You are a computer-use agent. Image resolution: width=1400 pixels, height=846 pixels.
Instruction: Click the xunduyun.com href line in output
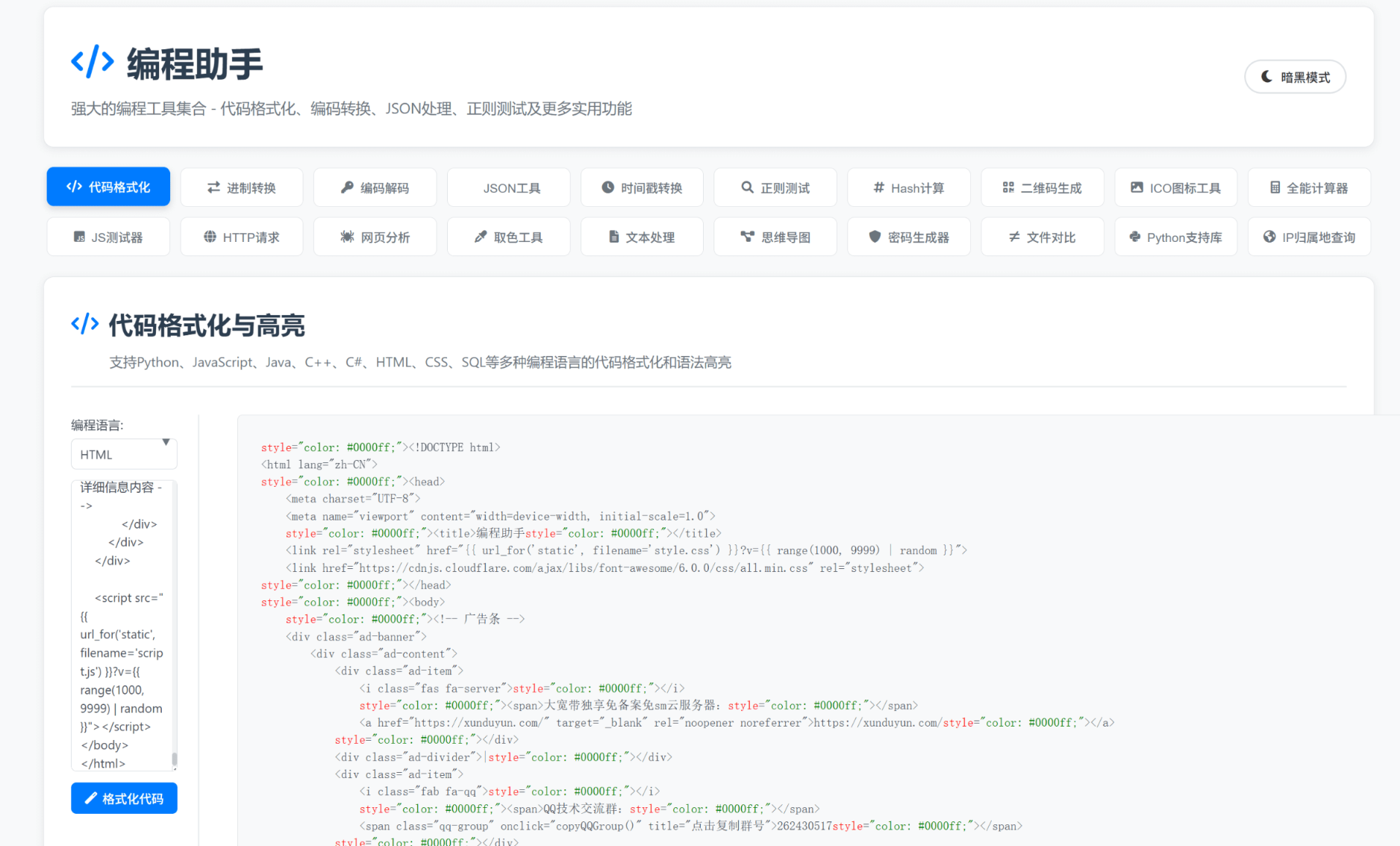[x=737, y=723]
